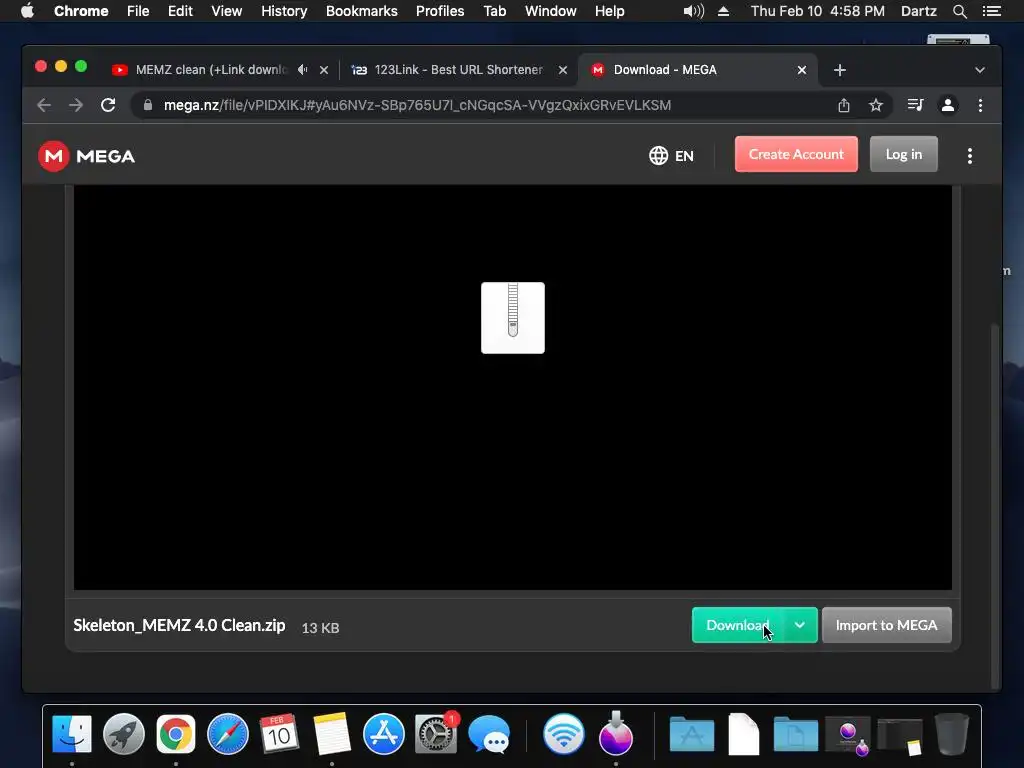Open Calendar from the Dock
Image resolution: width=1024 pixels, height=768 pixels.
coord(279,734)
